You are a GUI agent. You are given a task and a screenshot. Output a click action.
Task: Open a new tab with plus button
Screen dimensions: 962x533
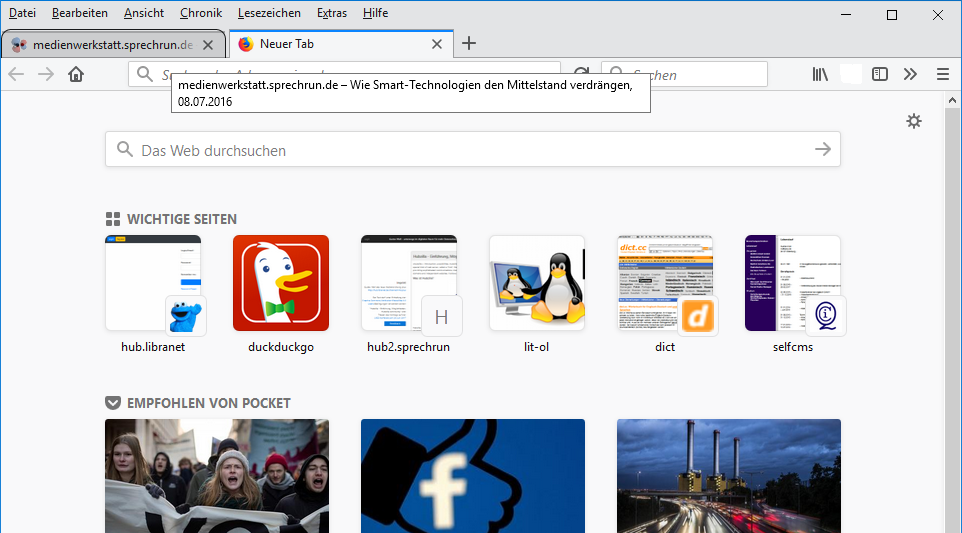click(469, 43)
